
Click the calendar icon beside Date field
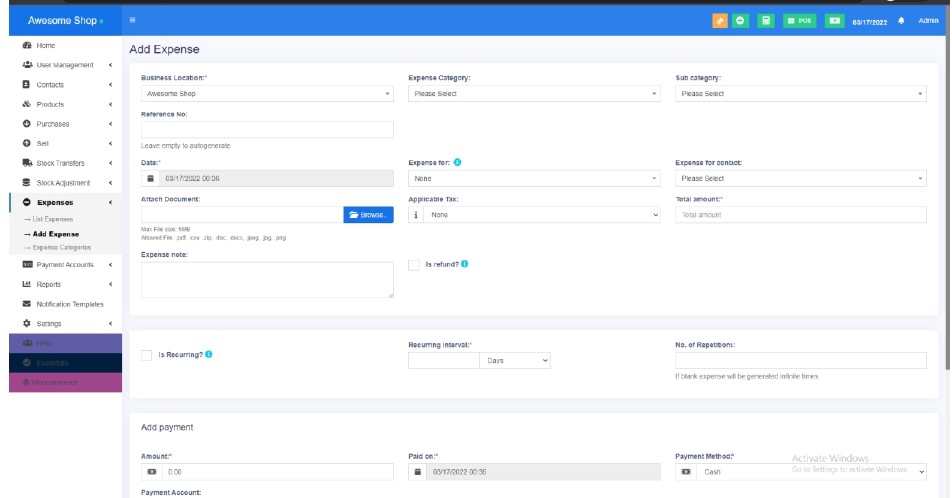click(x=150, y=178)
